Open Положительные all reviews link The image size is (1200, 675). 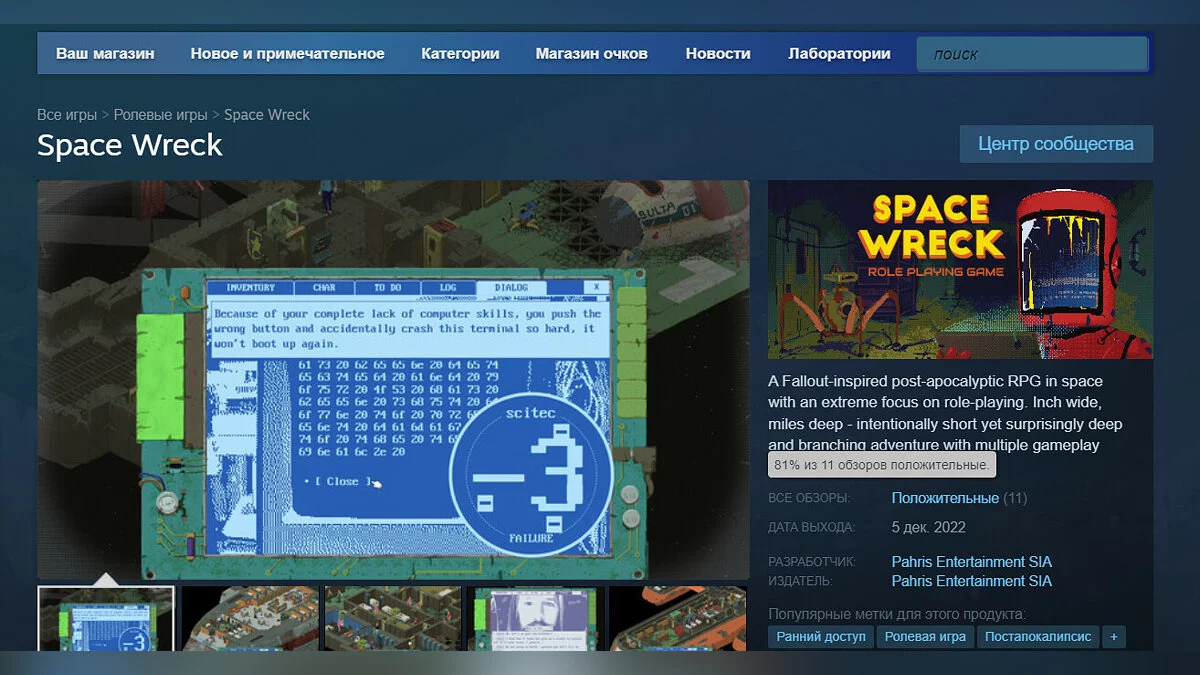pyautogui.click(x=945, y=498)
